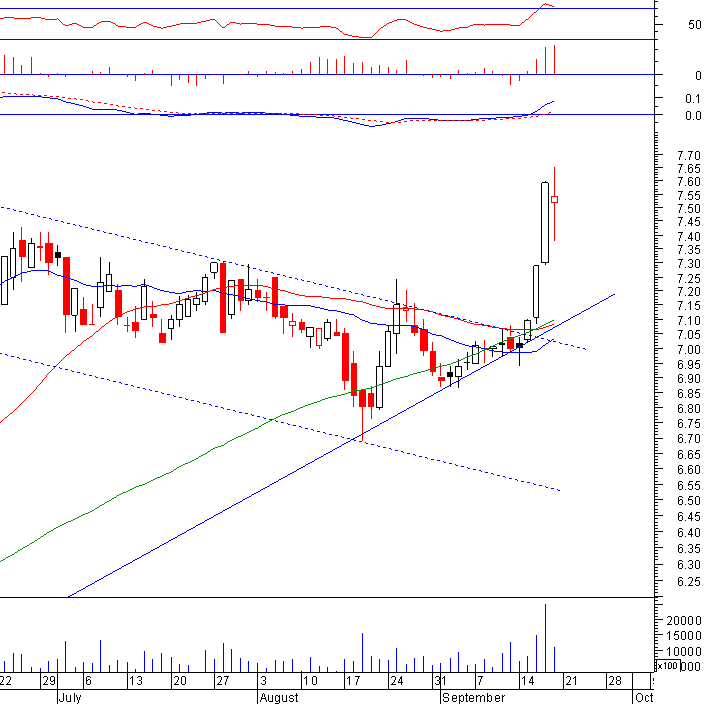The height and width of the screenshot is (704, 705).
Task: Click the date label 14 in September
Action: pos(527,681)
